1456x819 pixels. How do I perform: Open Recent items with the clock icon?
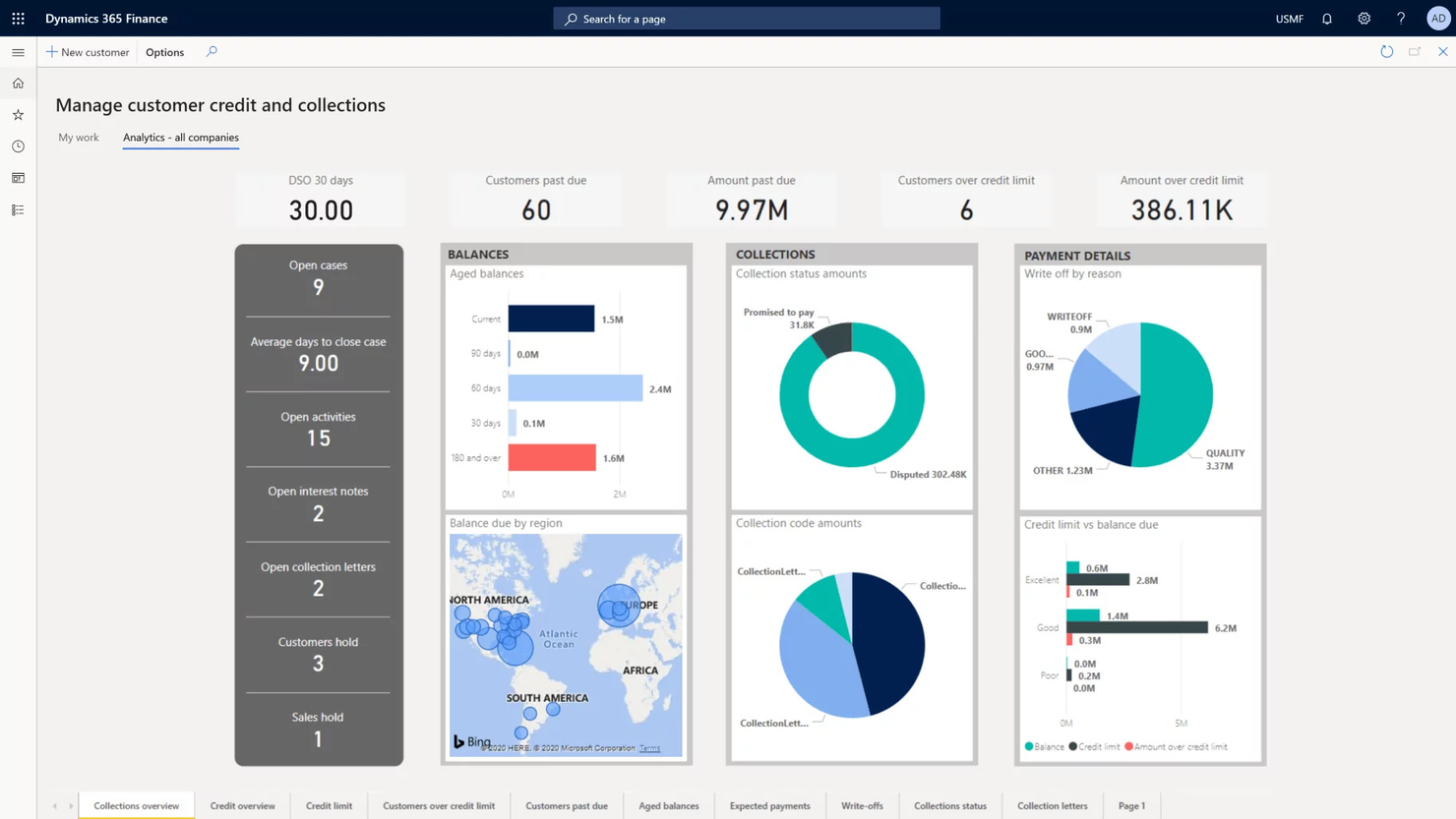17,146
